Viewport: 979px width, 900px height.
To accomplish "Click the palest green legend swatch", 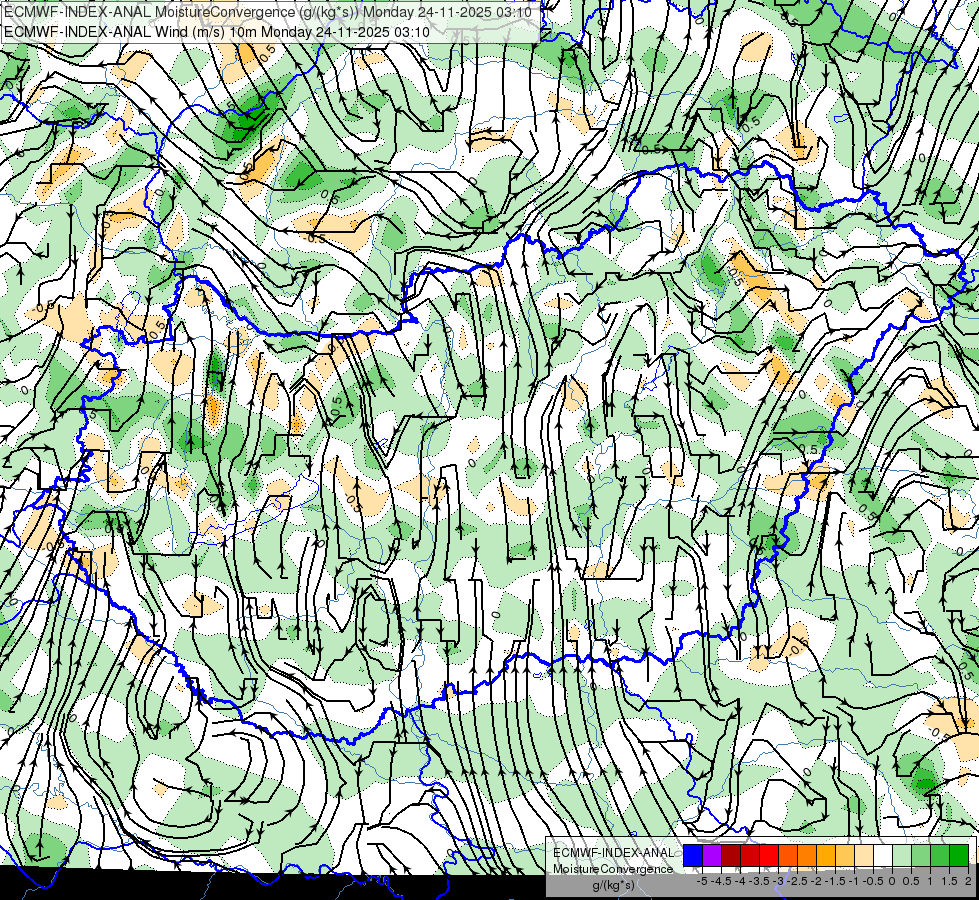I will pyautogui.click(x=902, y=855).
